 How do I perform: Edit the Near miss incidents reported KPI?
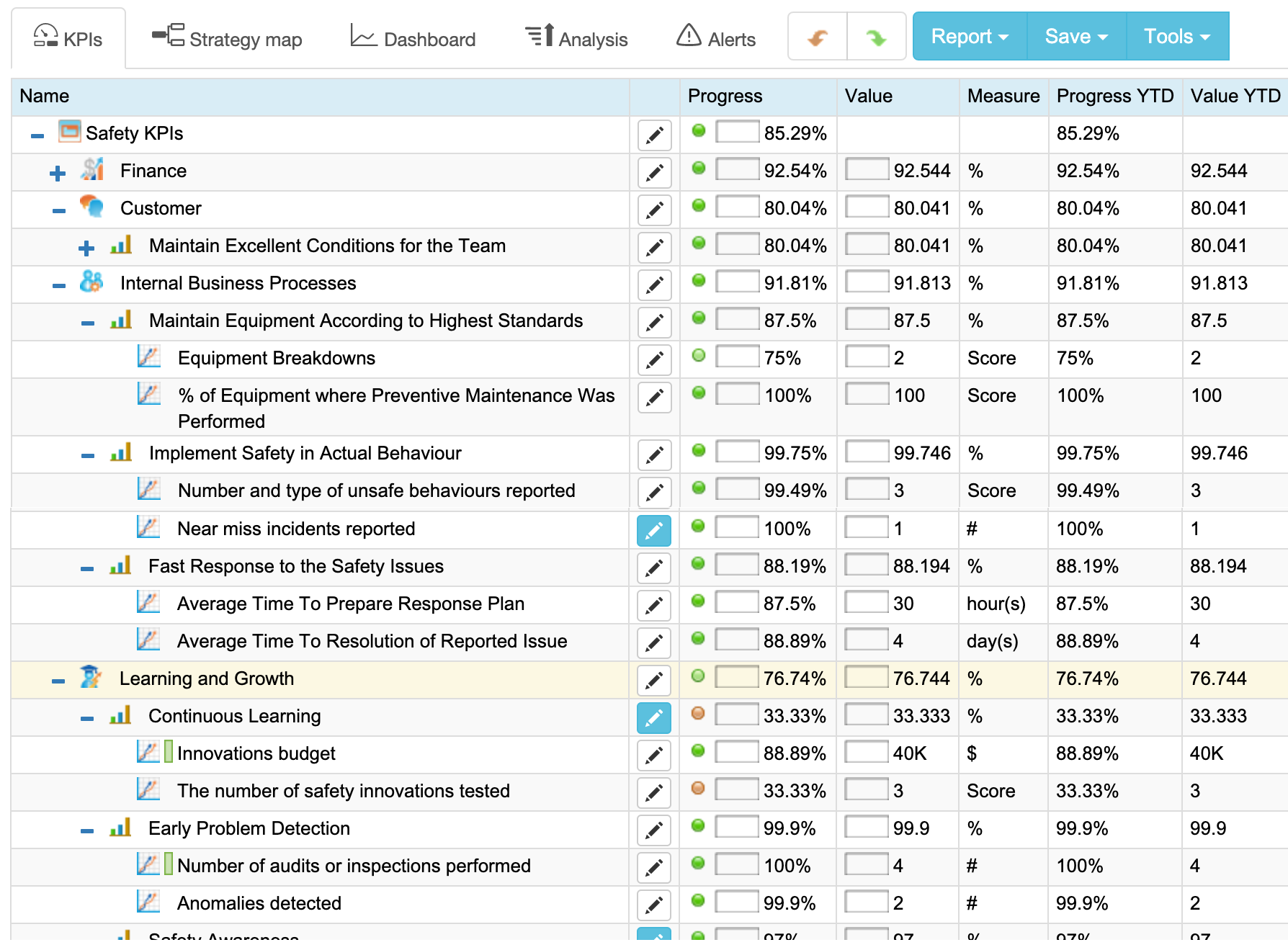(653, 530)
